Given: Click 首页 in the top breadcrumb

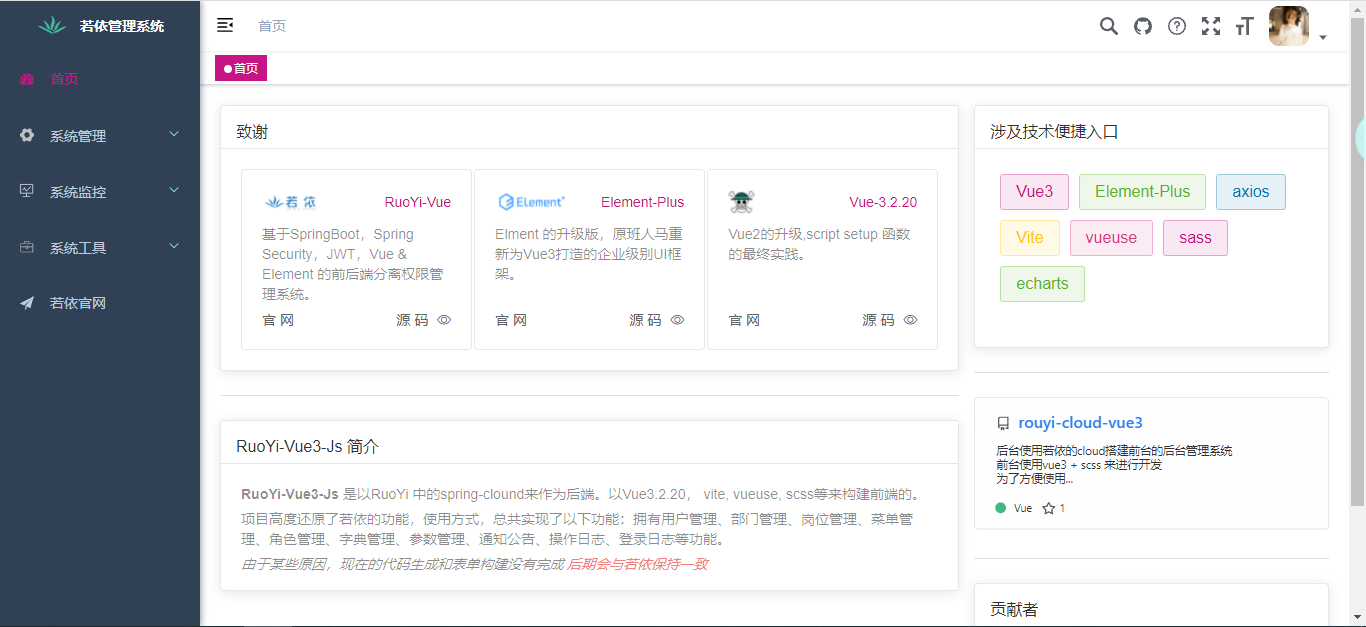Looking at the screenshot, I should (x=272, y=26).
